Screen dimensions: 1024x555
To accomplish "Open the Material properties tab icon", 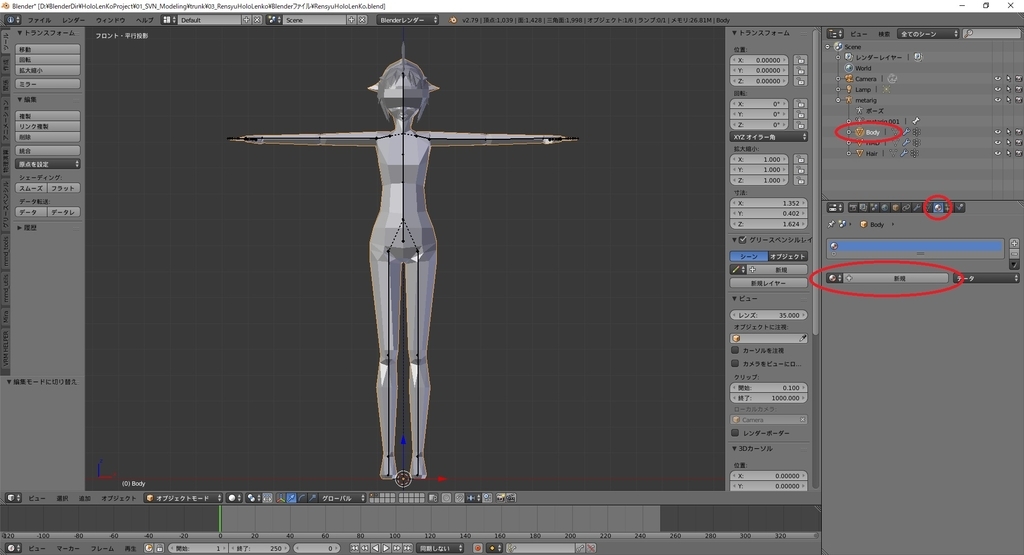I will (x=937, y=208).
